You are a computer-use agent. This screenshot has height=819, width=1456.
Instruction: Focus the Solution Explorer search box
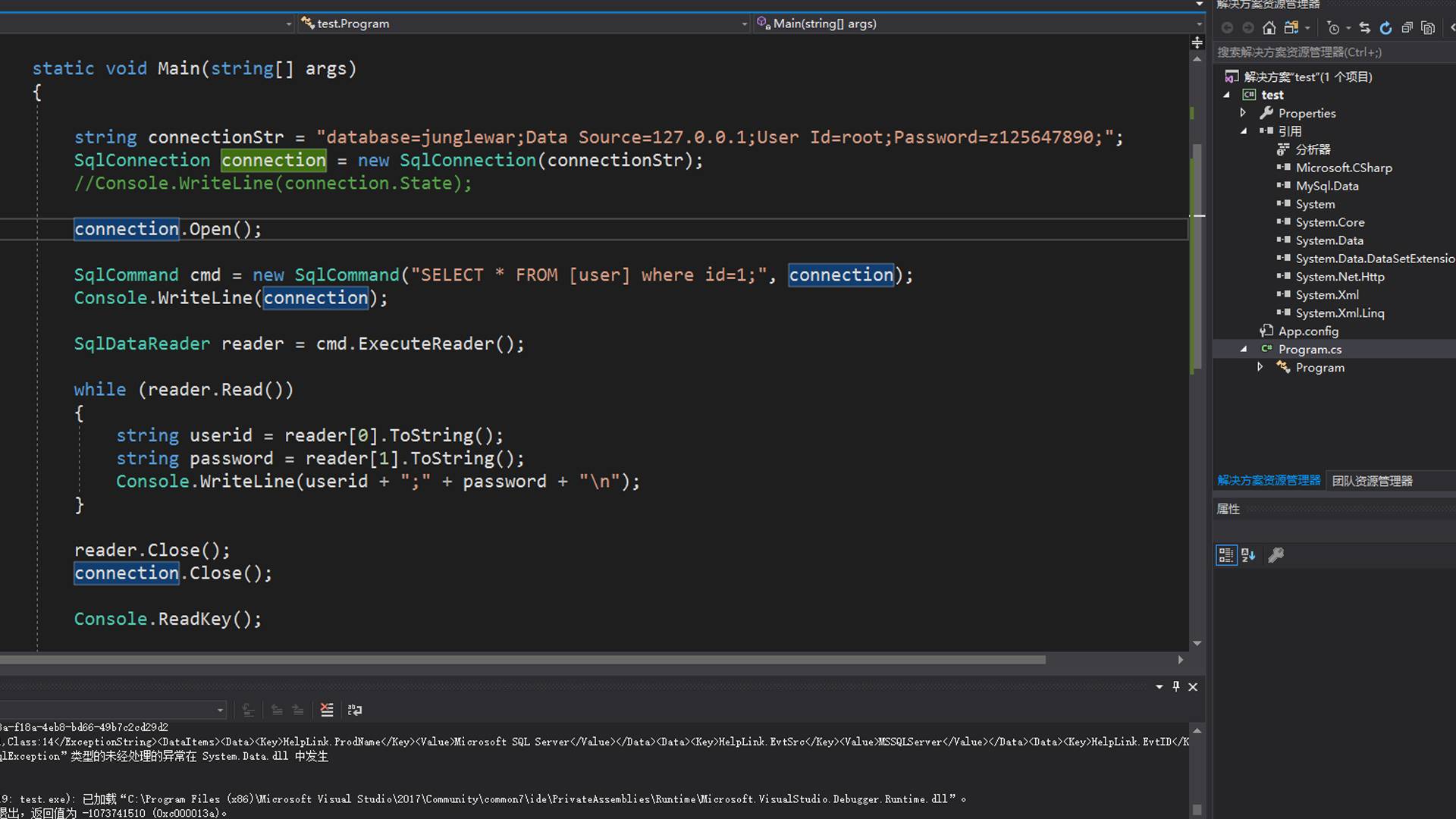point(1335,52)
